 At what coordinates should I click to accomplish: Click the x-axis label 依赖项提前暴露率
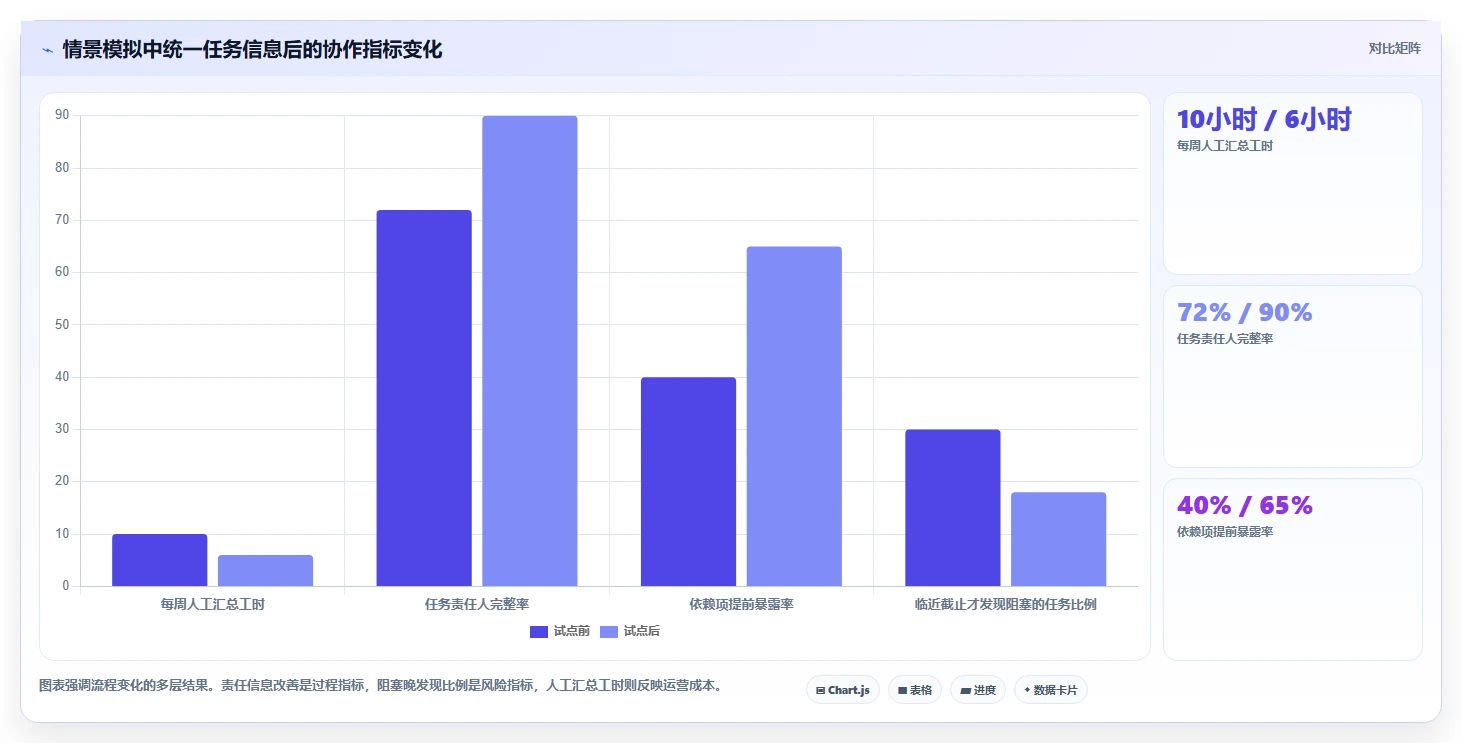coord(741,604)
